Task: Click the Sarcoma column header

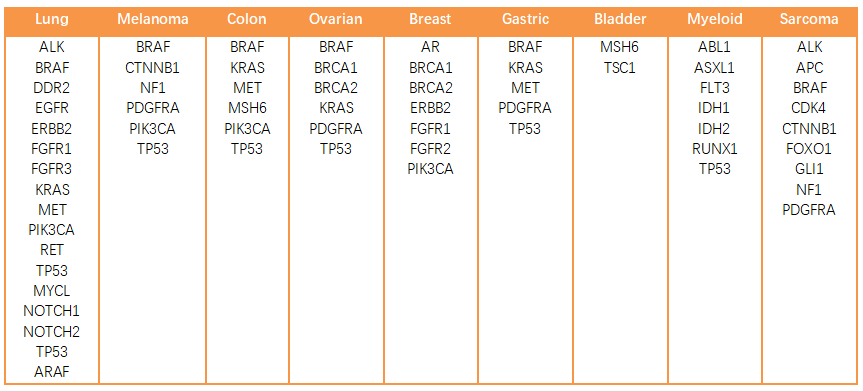Action: point(809,19)
